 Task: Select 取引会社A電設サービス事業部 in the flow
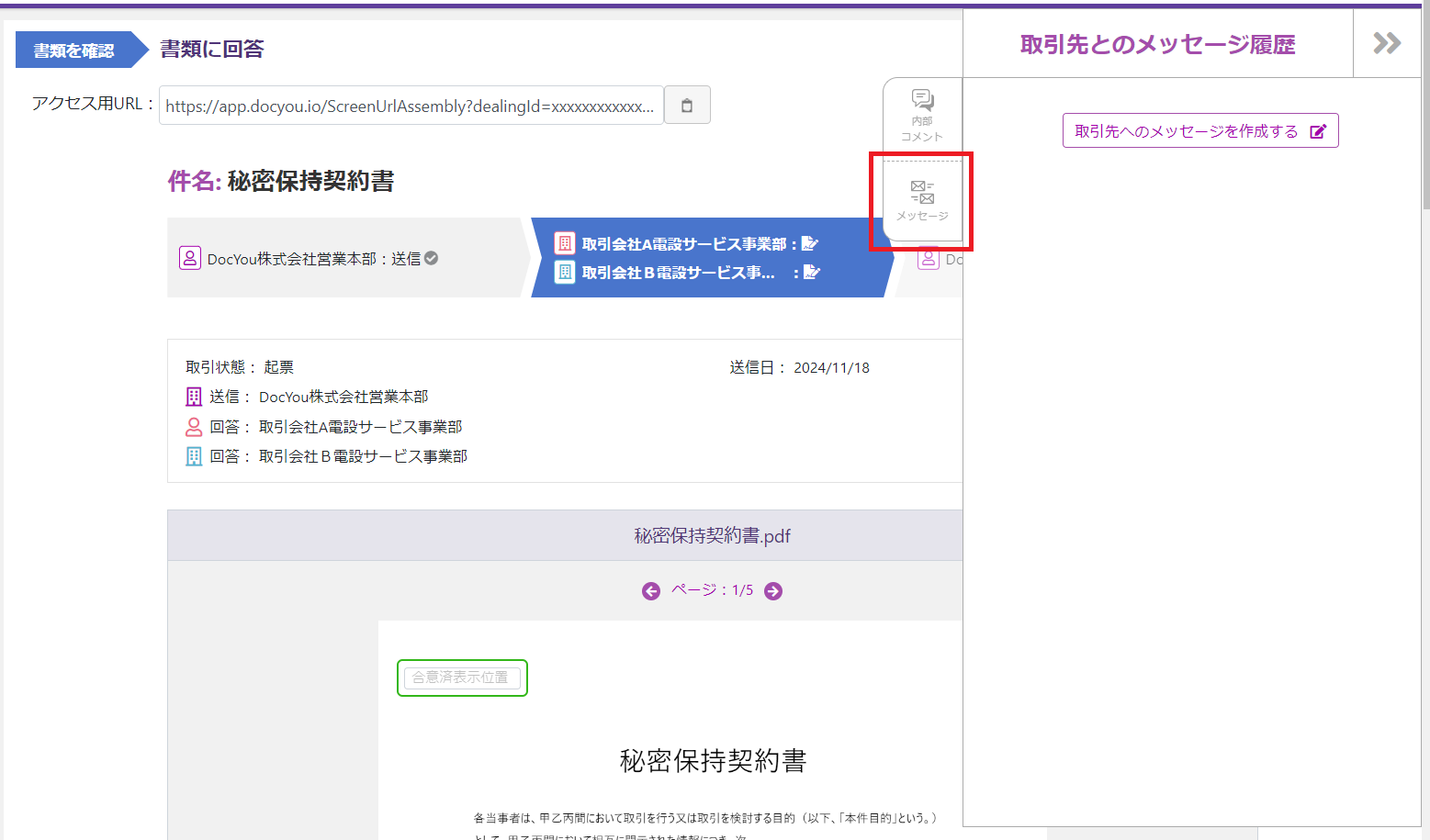[x=683, y=244]
